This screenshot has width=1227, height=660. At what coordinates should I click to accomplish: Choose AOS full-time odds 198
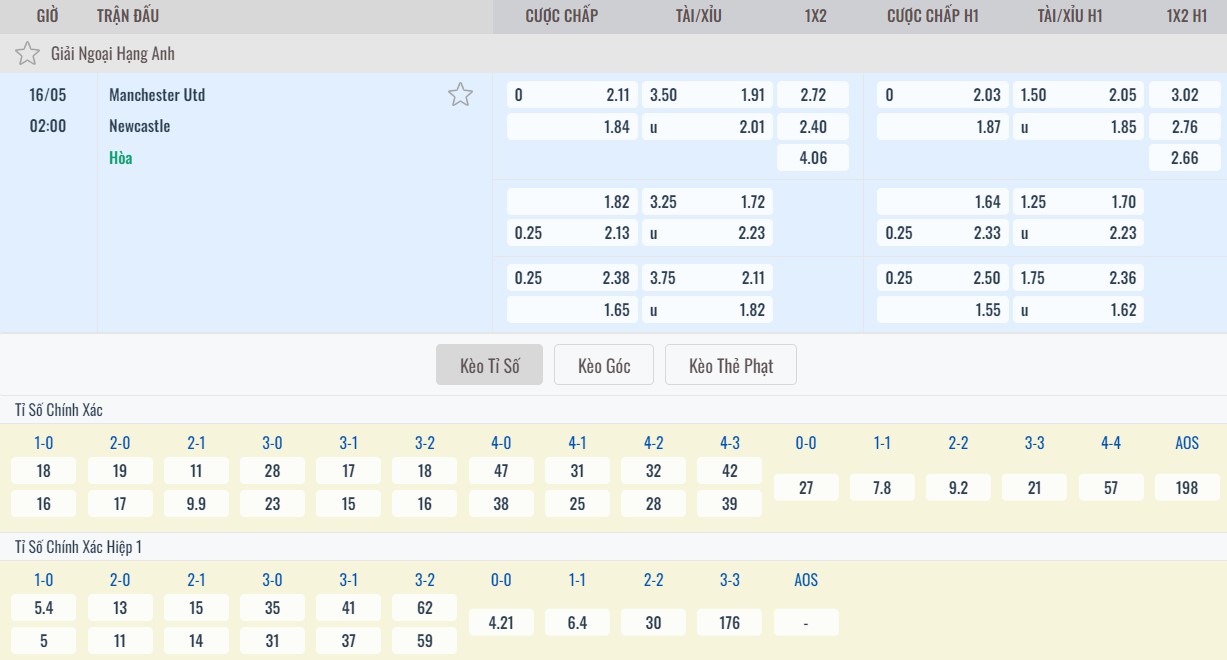click(x=1186, y=488)
